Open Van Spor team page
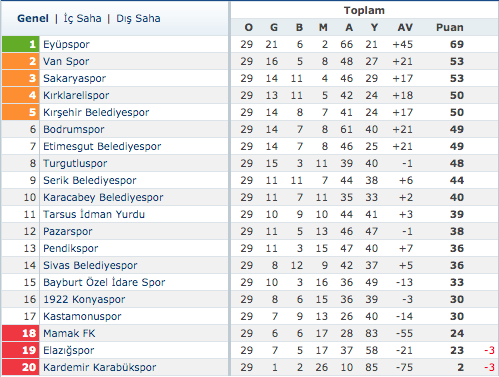Screen dimensions: 499x377 point(66,61)
